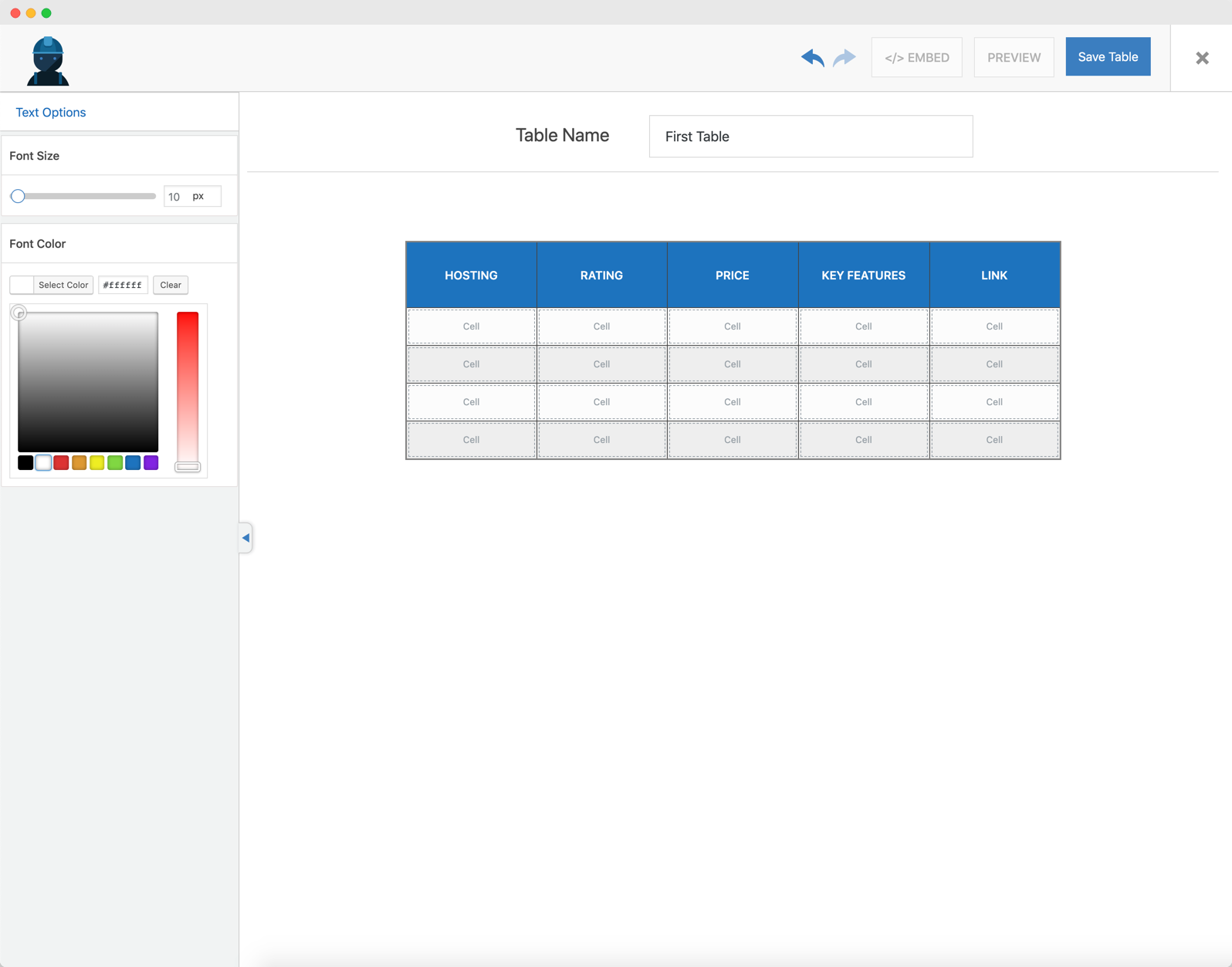Image resolution: width=1232 pixels, height=967 pixels.
Task: Select the HOSTING header cell
Action: [471, 276]
